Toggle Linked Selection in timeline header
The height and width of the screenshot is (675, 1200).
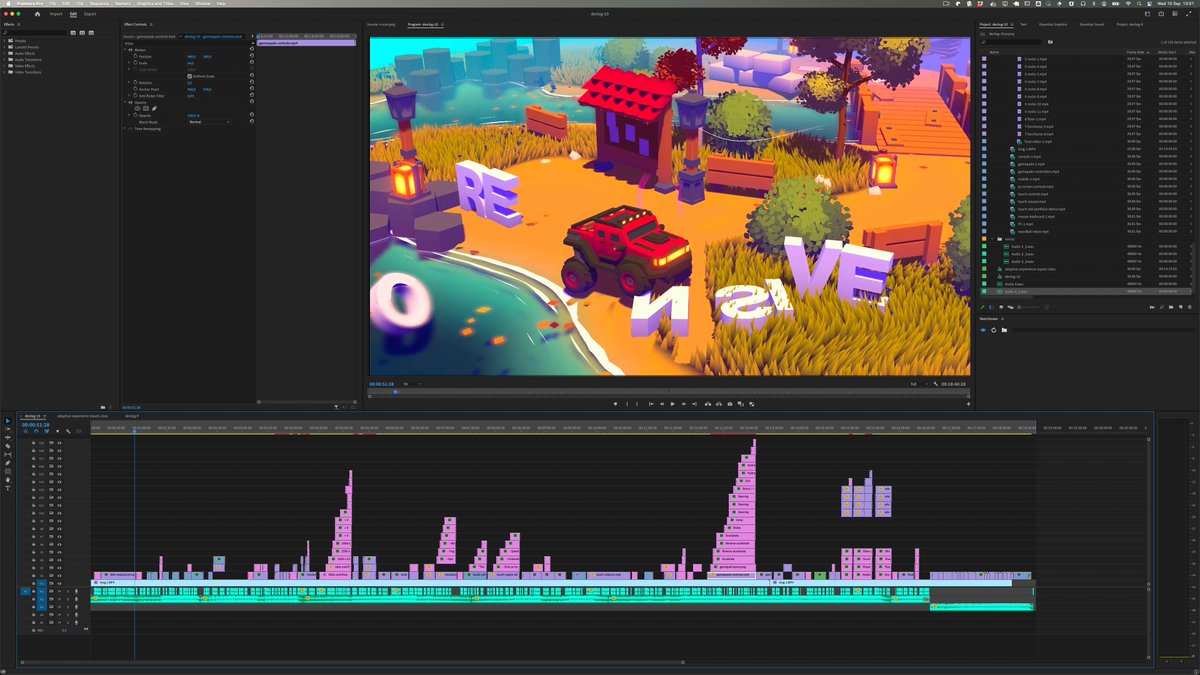coord(47,431)
